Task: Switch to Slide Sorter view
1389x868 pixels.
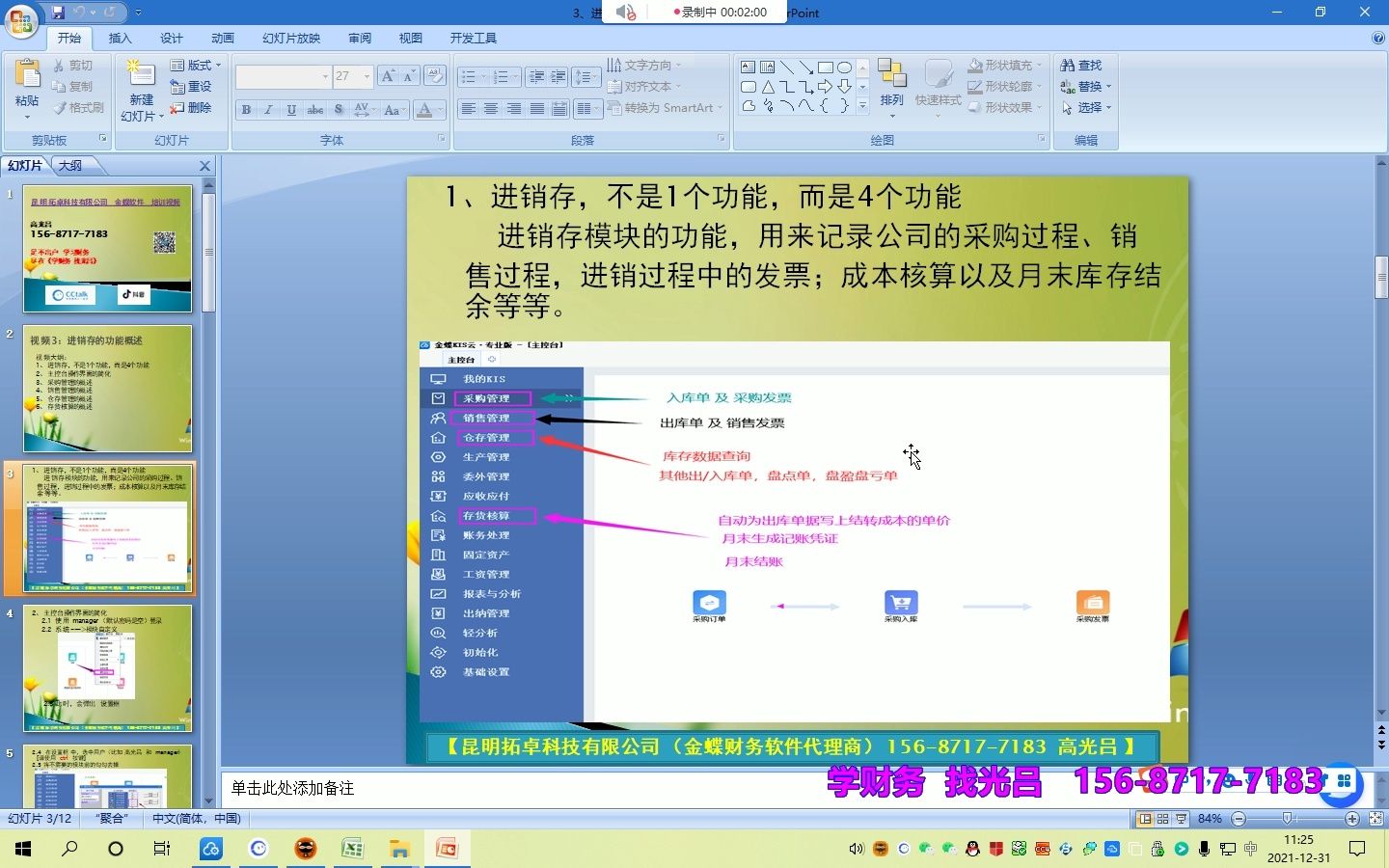Action: pyautogui.click(x=1163, y=819)
